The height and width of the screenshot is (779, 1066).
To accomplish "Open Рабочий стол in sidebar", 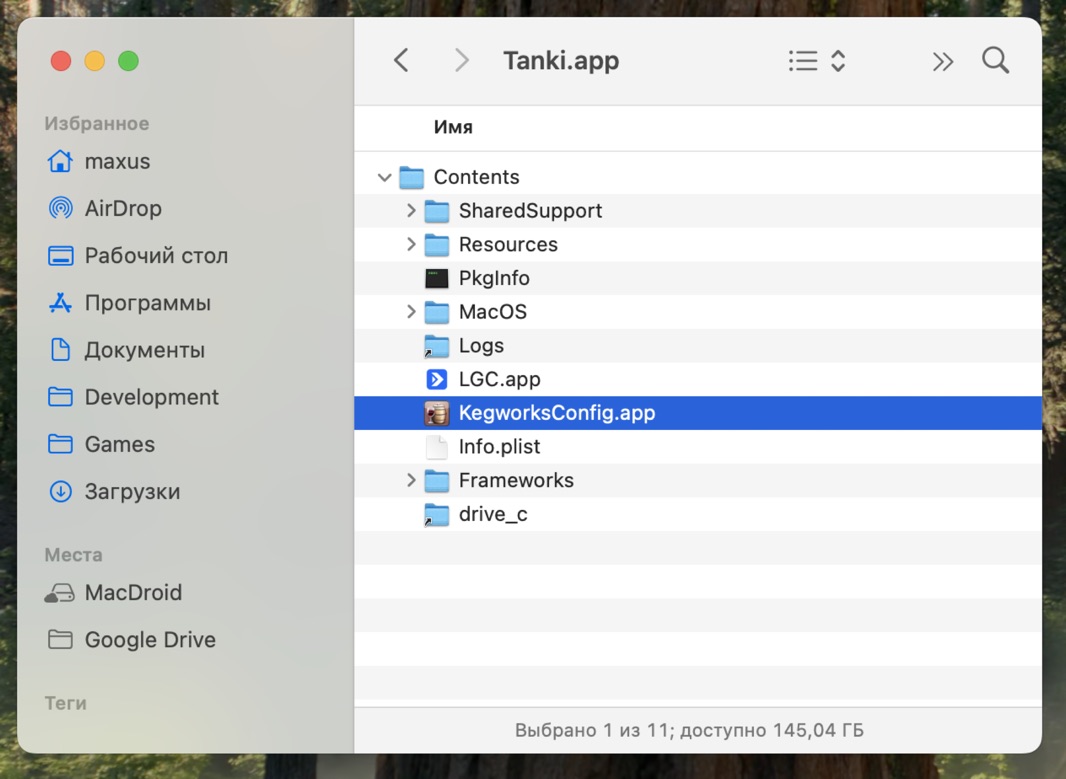I will click(x=137, y=256).
